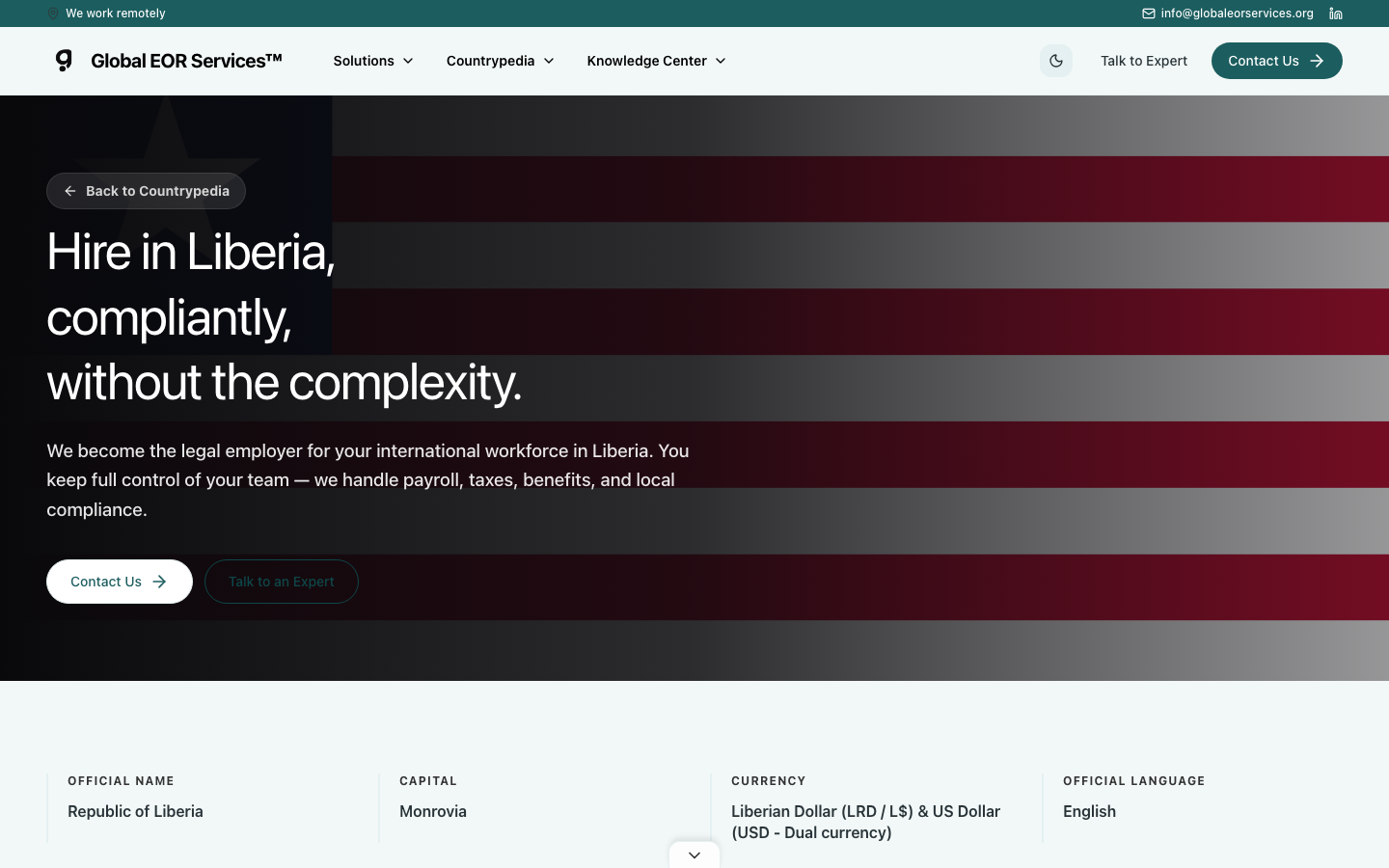This screenshot has height=868, width=1389.
Task: Click the Liberian Dollar currency text
Action: 865,822
